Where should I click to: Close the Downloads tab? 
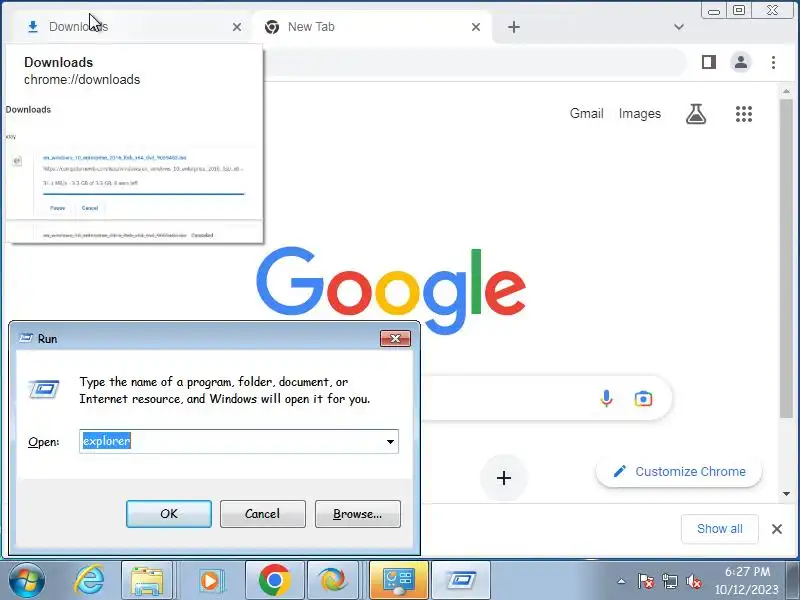point(237,27)
